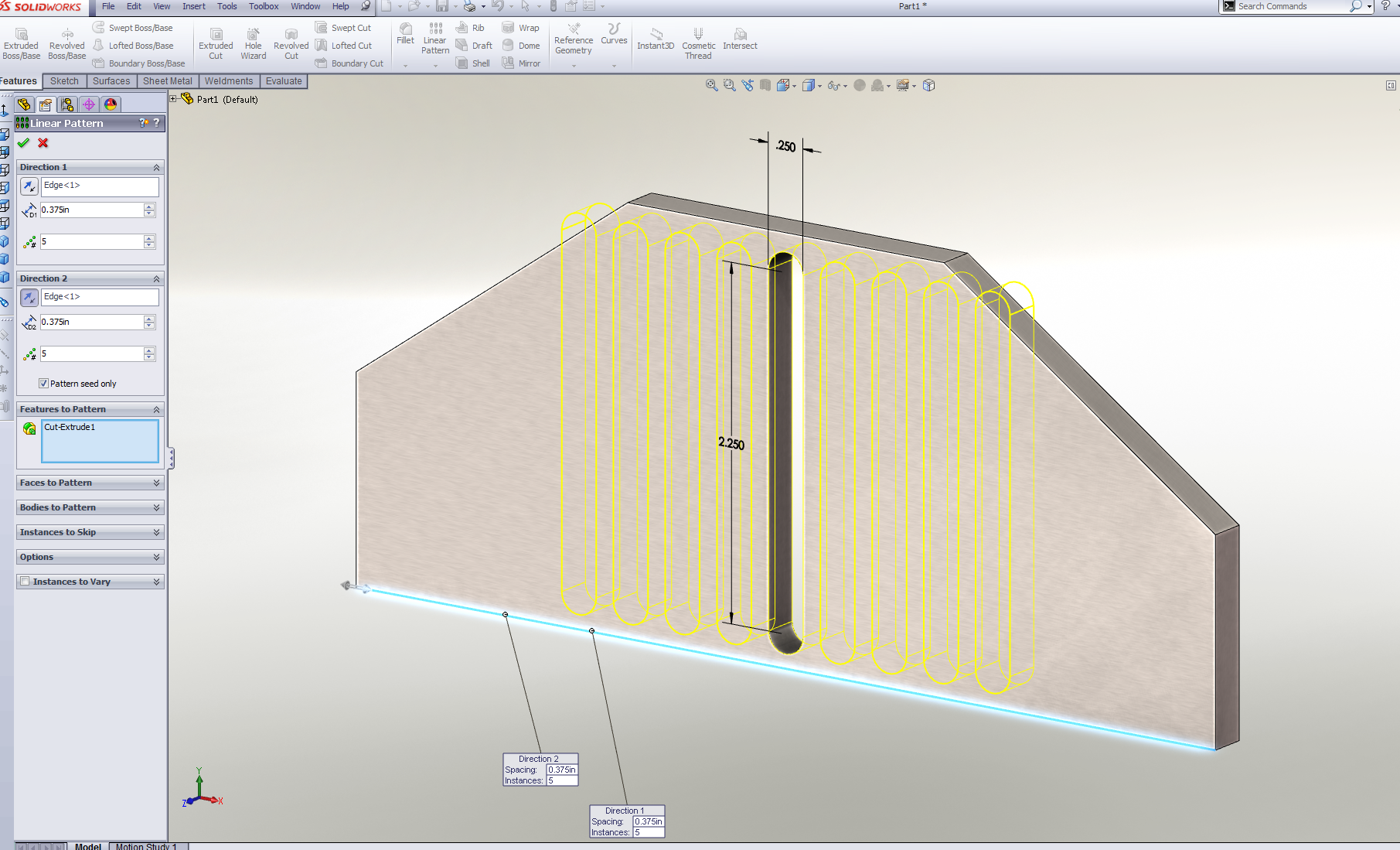Image resolution: width=1400 pixels, height=850 pixels.
Task: Open the Reference Geometry tool
Action: click(574, 39)
